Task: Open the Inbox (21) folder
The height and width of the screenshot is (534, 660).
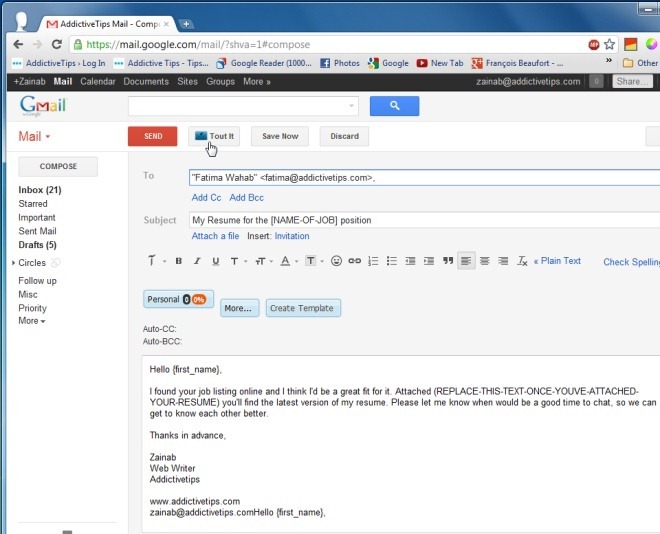Action: coord(40,190)
